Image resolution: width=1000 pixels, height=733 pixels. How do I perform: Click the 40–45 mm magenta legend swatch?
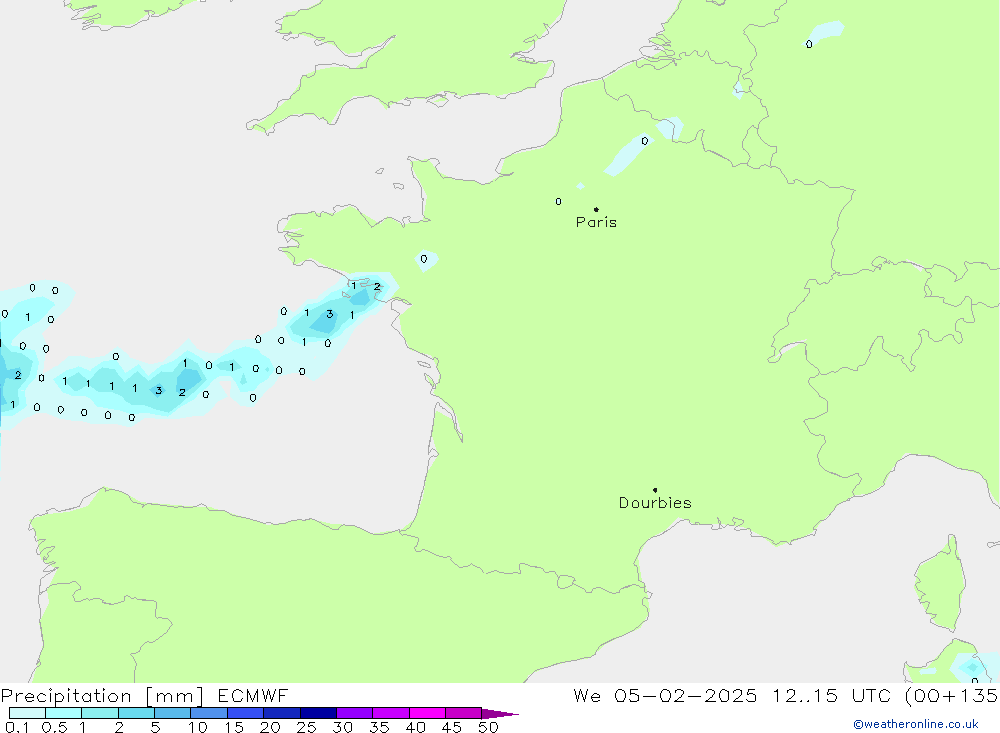[427, 713]
